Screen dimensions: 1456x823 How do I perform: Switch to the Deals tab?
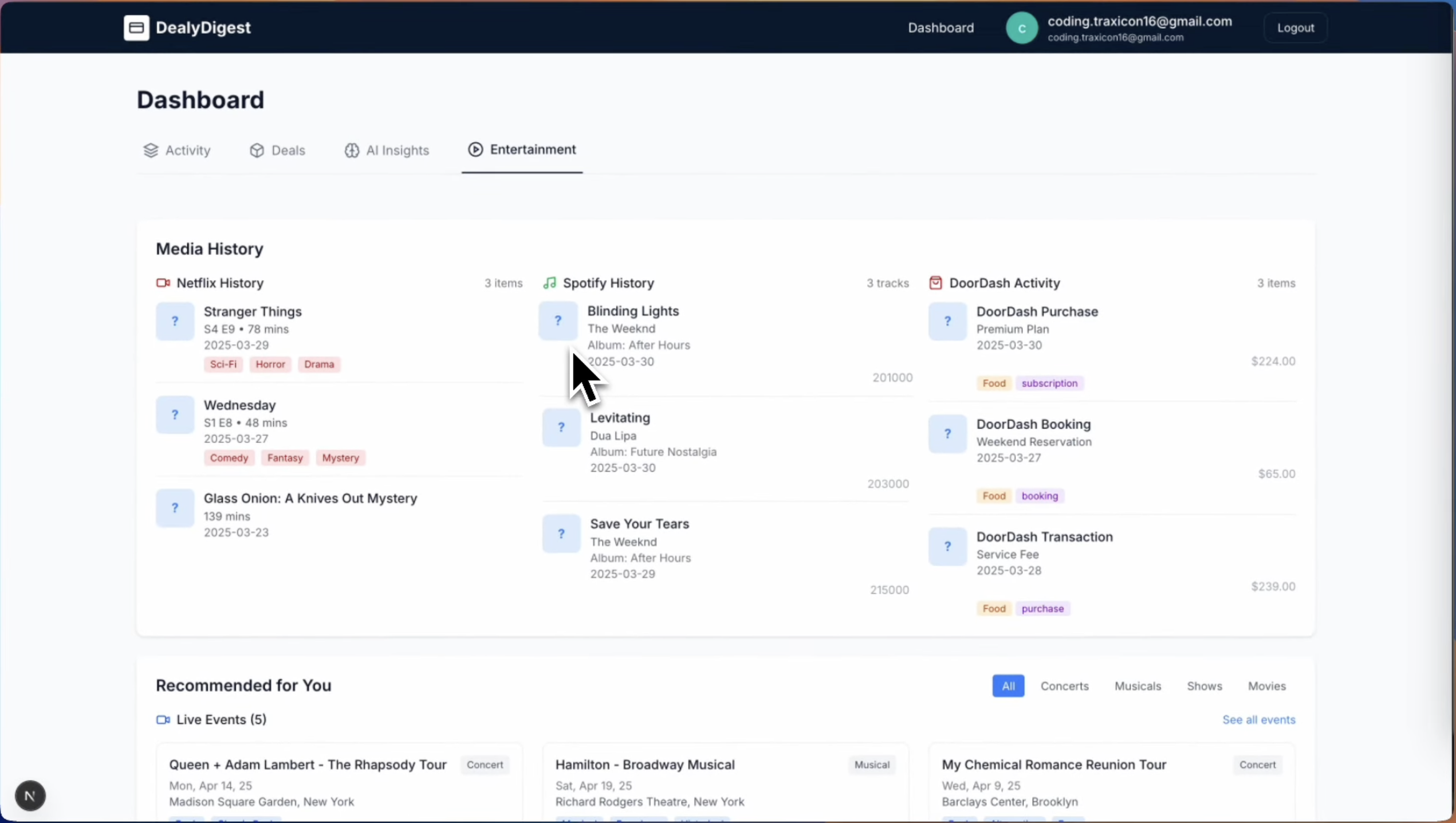point(278,150)
